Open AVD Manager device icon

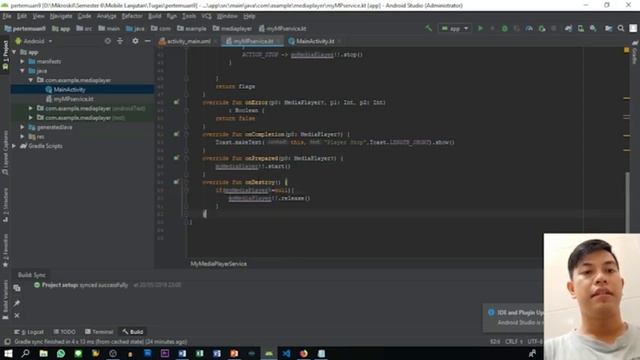[580, 29]
